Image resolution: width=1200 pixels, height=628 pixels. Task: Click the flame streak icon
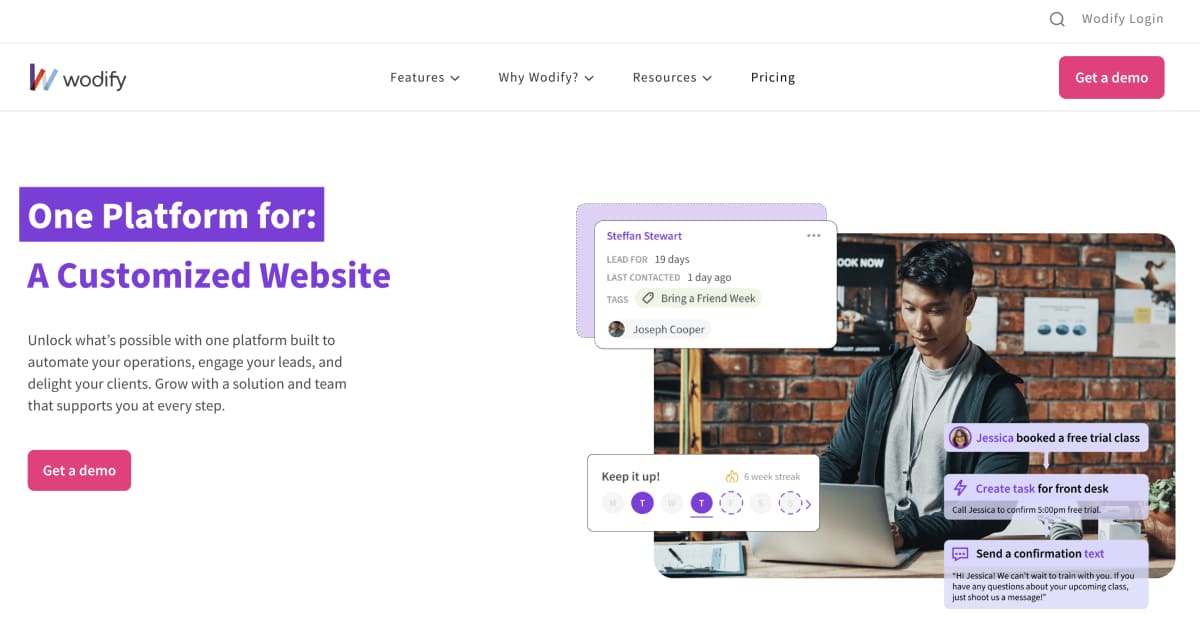pyautogui.click(x=732, y=476)
